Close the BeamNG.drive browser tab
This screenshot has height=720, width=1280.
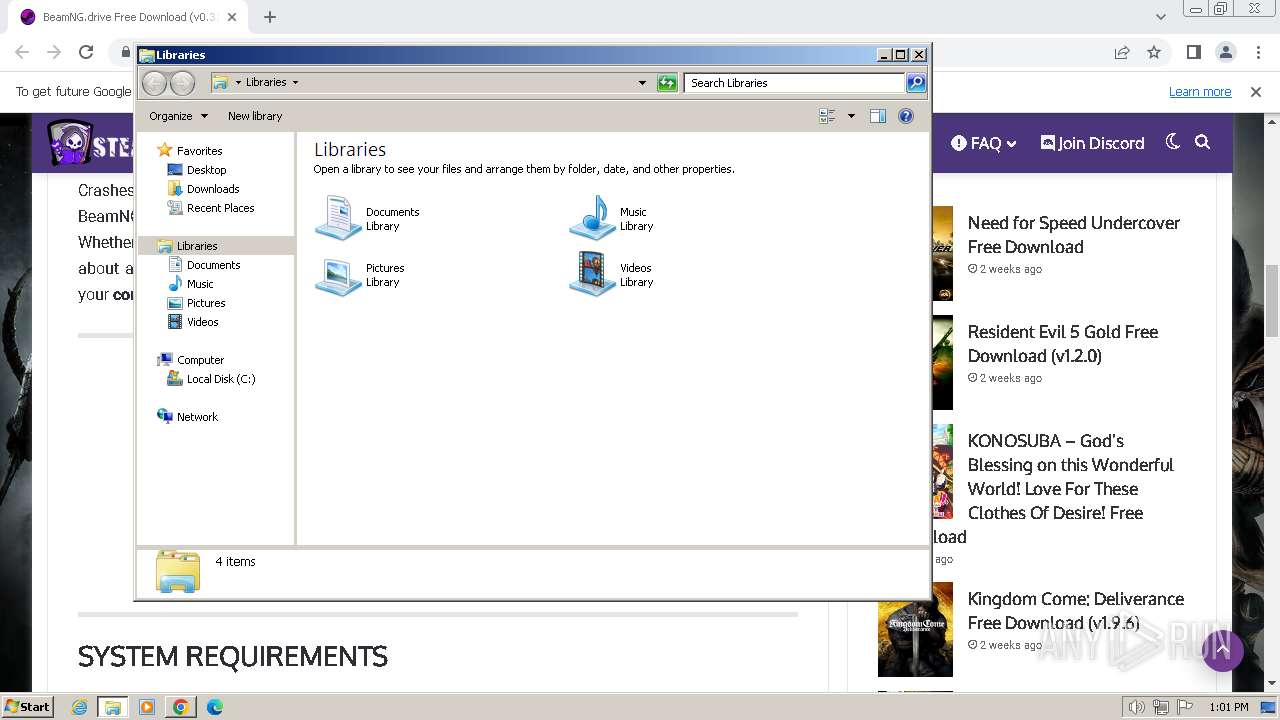point(232,17)
